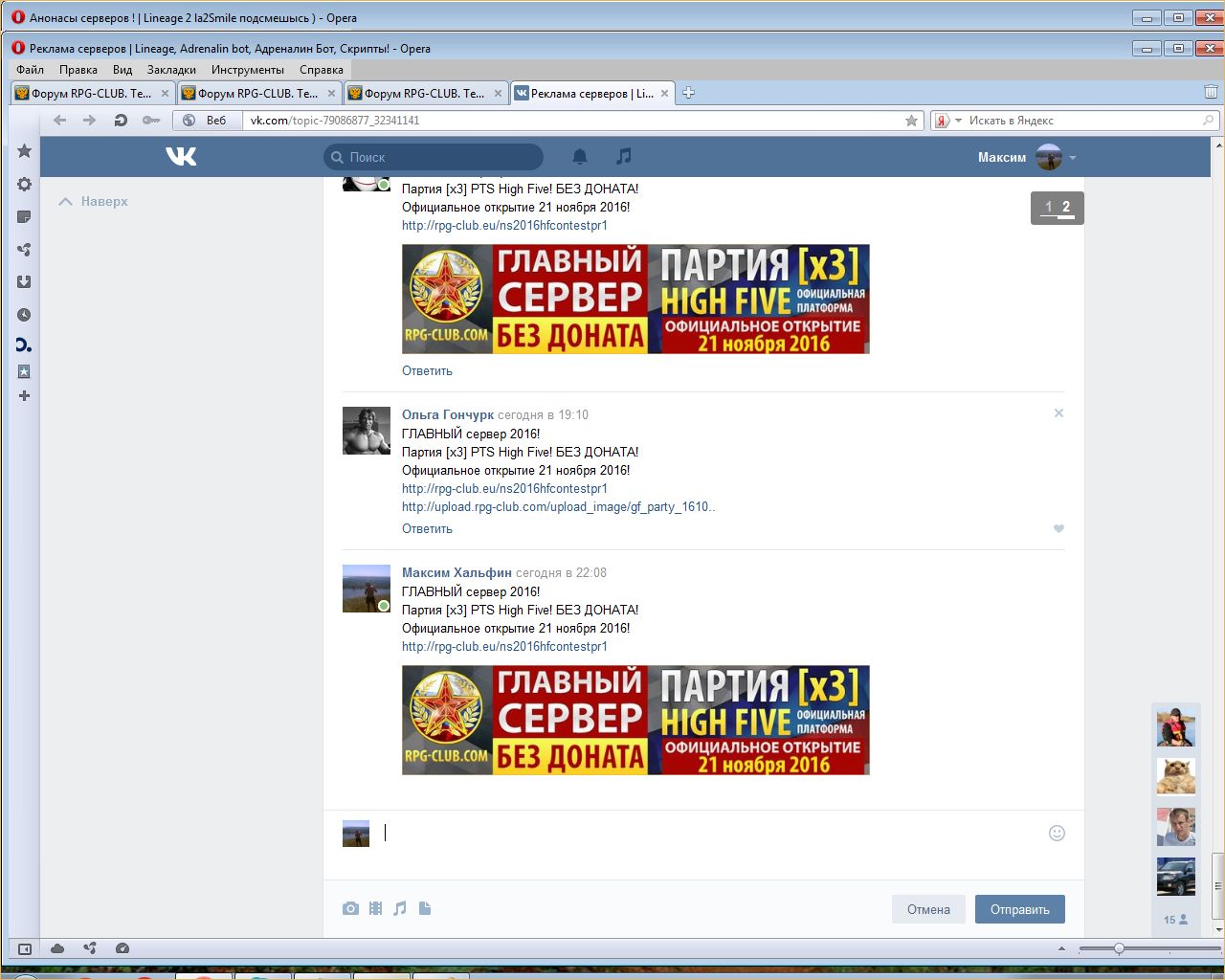Click Ответить under Ольга Гончурк's post
Screen dimensions: 1225x980
point(427,529)
